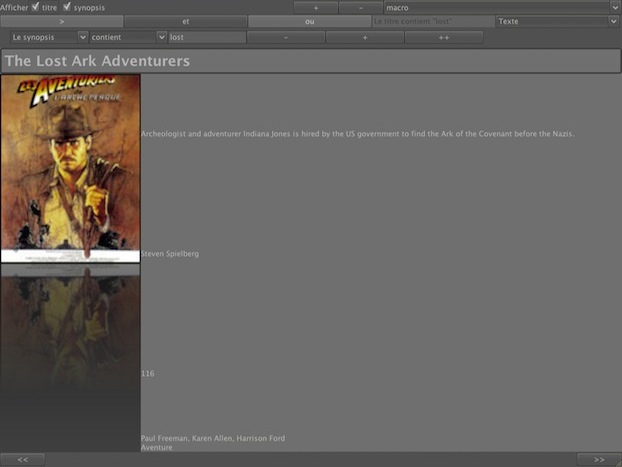Click the top row plus button

(316, 8)
